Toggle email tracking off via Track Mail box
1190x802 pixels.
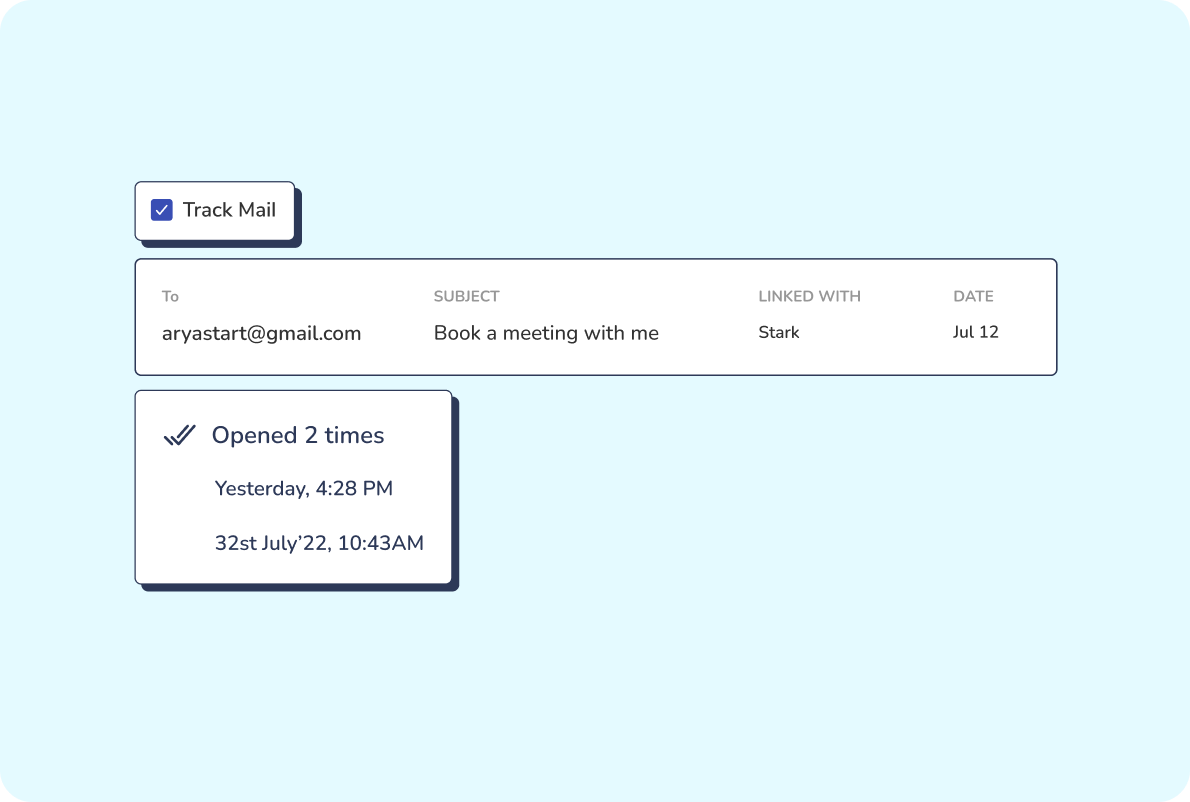click(x=161, y=210)
